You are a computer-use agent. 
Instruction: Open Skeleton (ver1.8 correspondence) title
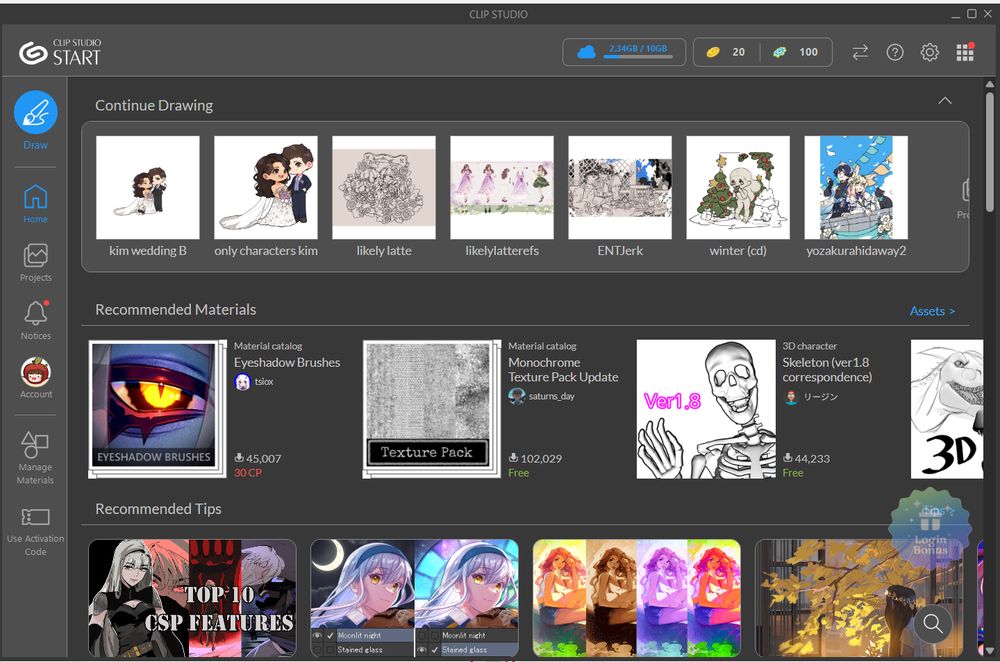(x=827, y=370)
